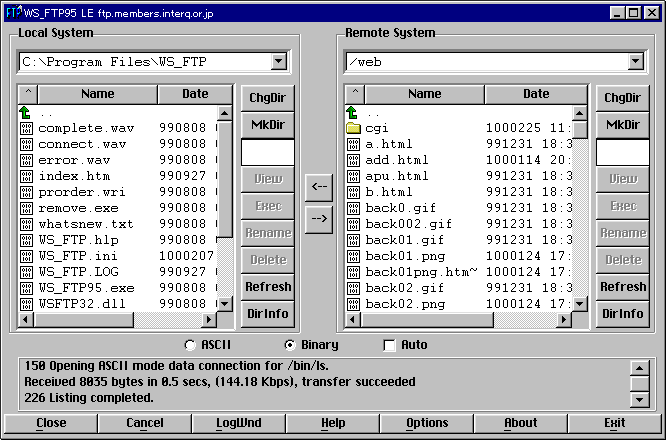This screenshot has width=666, height=440.
Task: Click remote list horizontal scroll left arrow
Action: pos(353,319)
